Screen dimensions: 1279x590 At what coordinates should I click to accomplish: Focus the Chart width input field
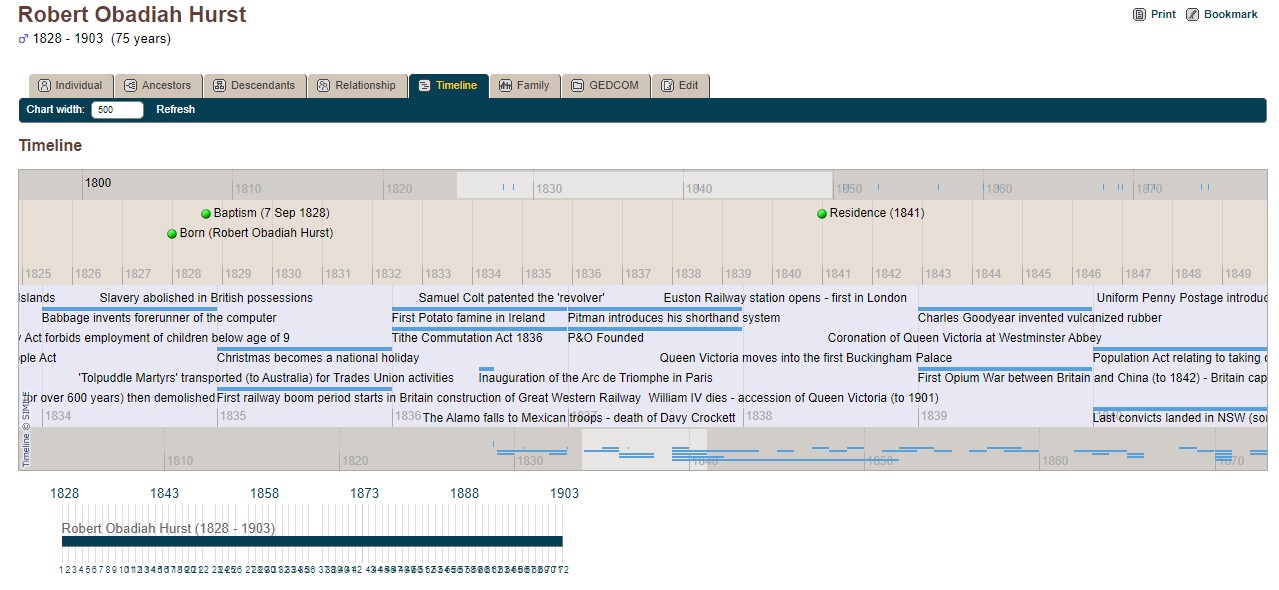(117, 110)
